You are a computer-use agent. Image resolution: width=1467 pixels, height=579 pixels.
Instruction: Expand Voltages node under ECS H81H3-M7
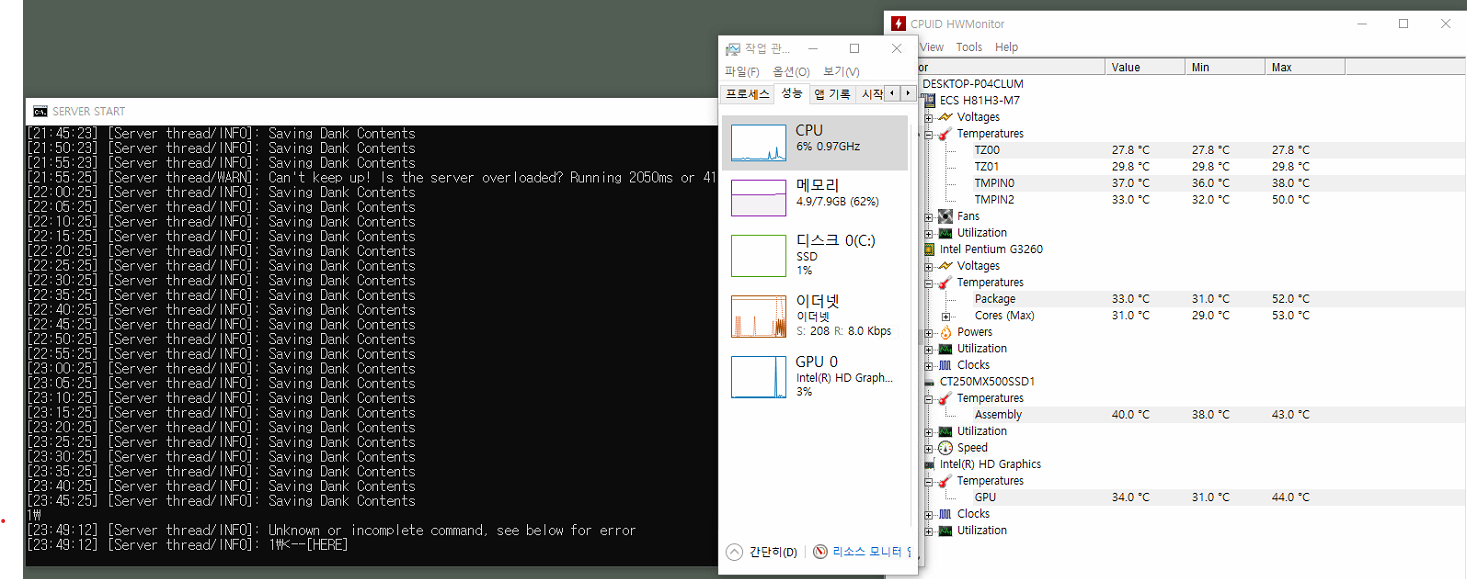click(929, 117)
